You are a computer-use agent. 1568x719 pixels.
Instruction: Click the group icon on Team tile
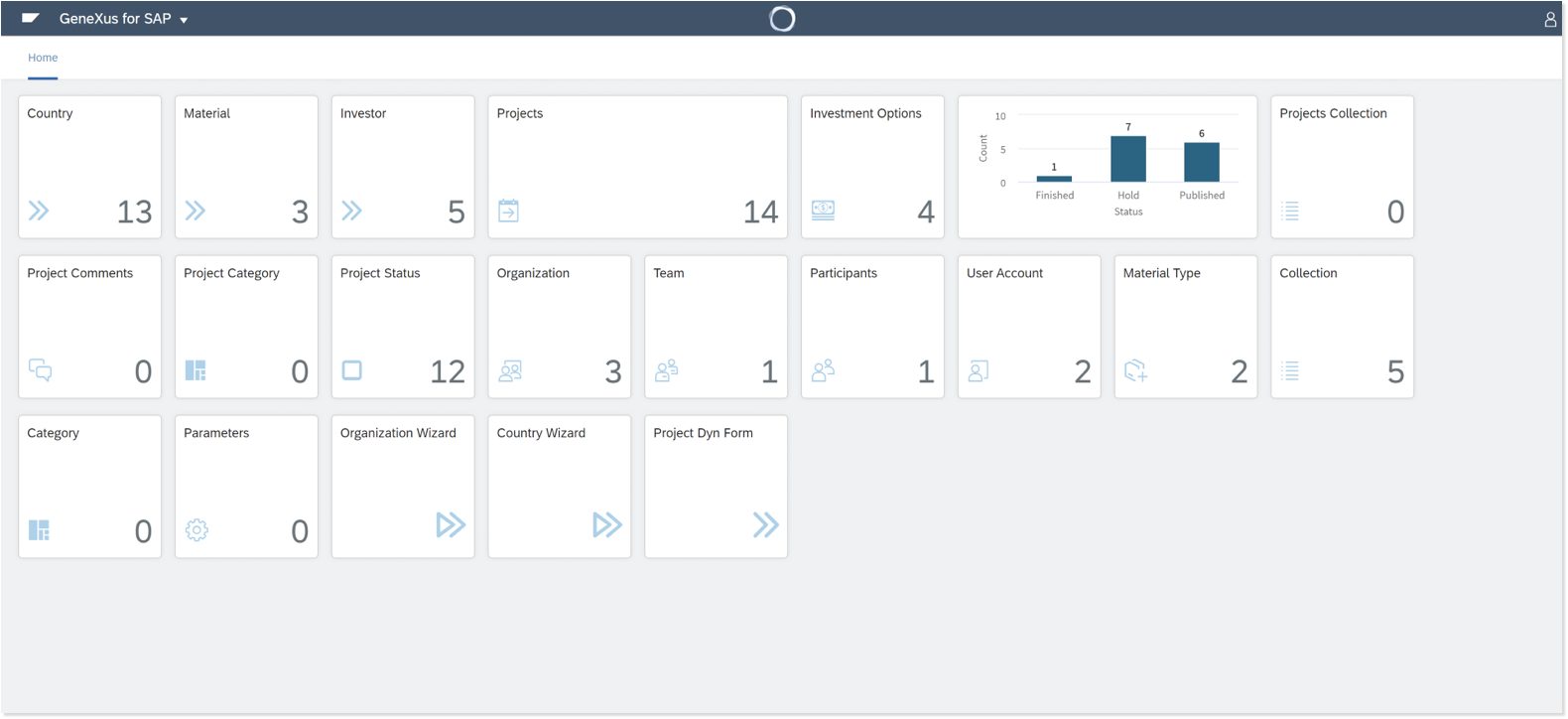(x=667, y=370)
